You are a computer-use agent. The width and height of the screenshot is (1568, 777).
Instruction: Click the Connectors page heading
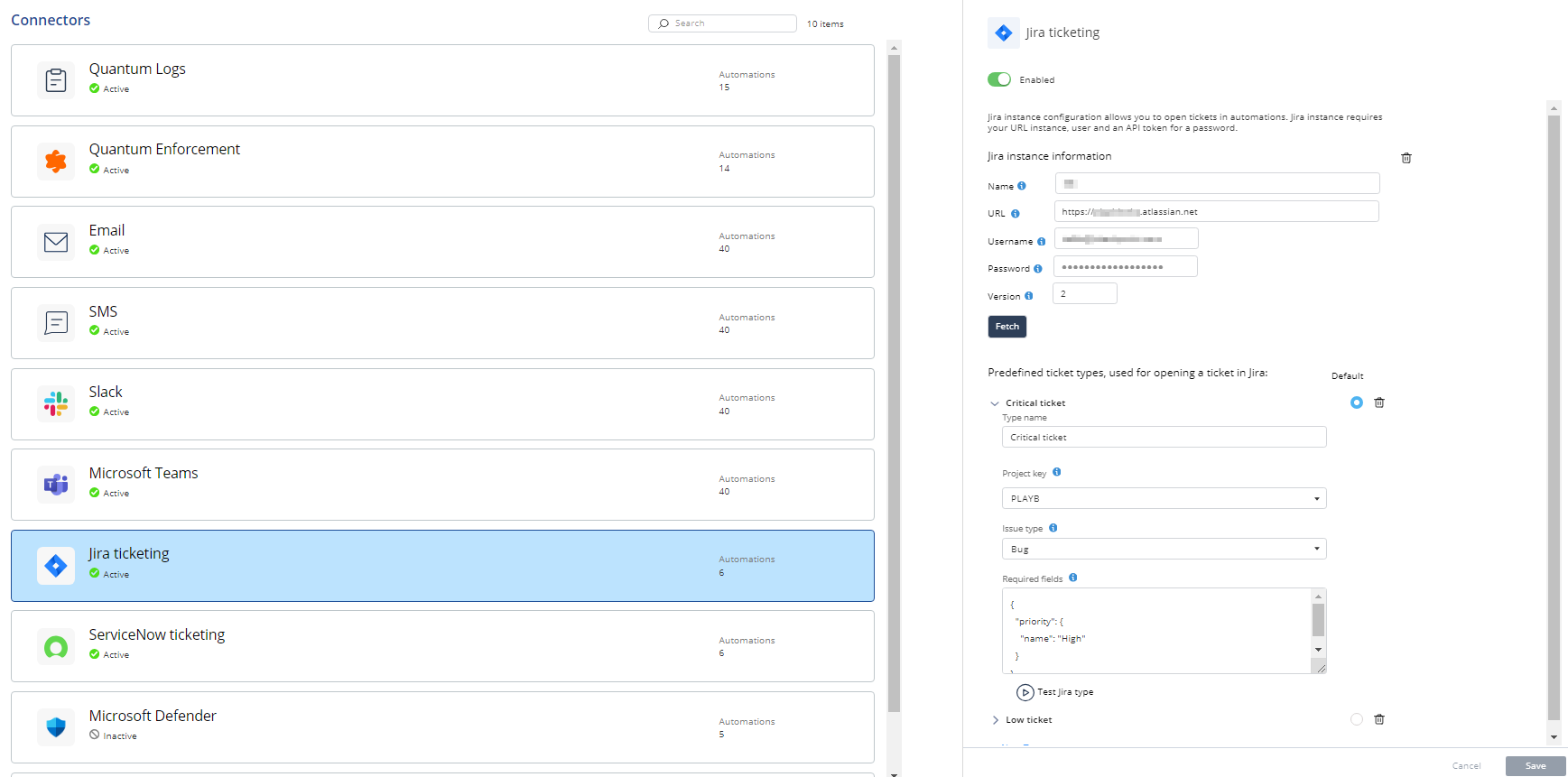51,20
